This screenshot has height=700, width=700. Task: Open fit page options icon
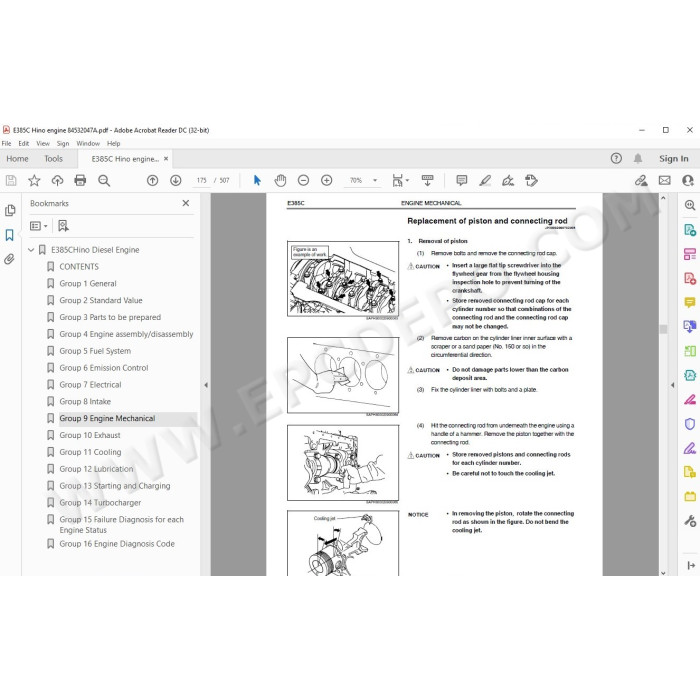(400, 180)
